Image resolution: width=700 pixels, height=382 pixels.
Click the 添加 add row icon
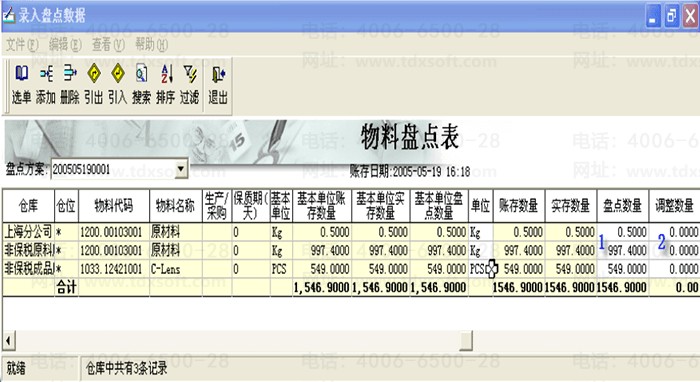[x=46, y=74]
